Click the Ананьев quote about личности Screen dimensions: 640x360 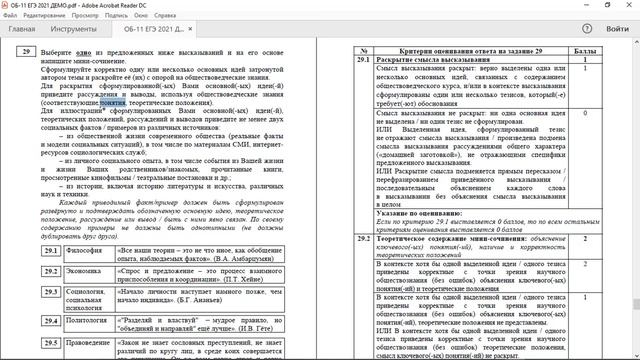(200, 300)
